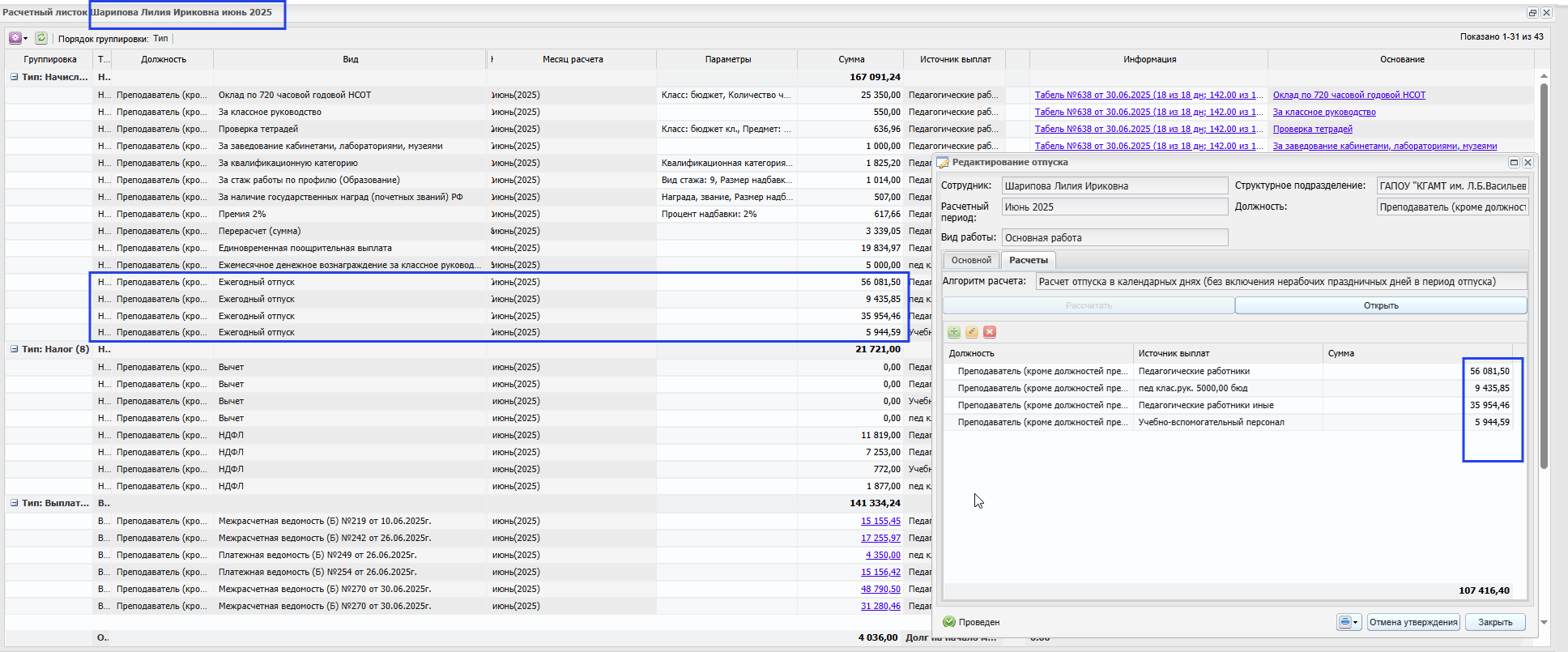Add a calculation row with green plus icon
This screenshot has width=1568, height=652.
tap(954, 332)
